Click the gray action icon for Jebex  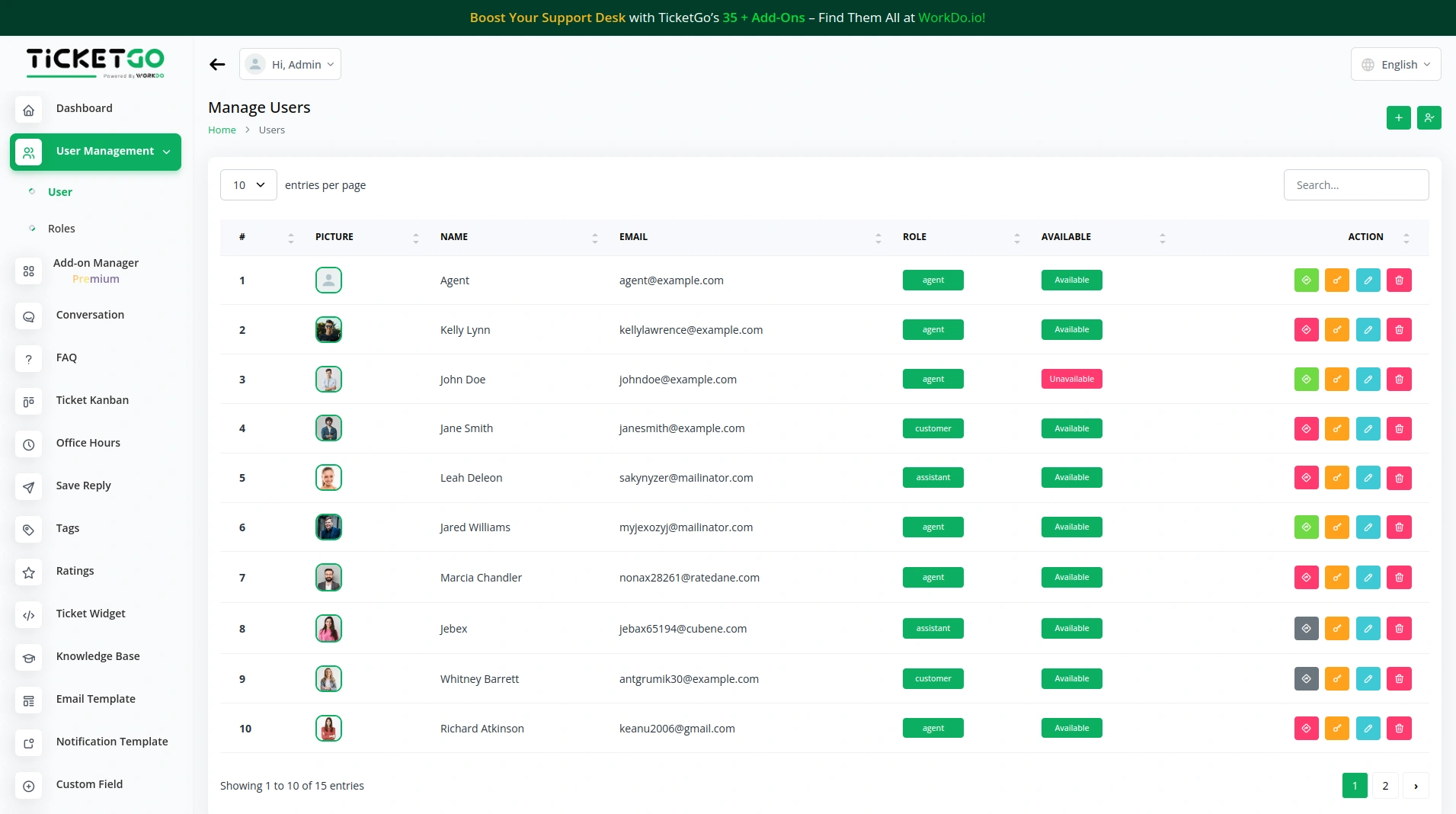1306,629
